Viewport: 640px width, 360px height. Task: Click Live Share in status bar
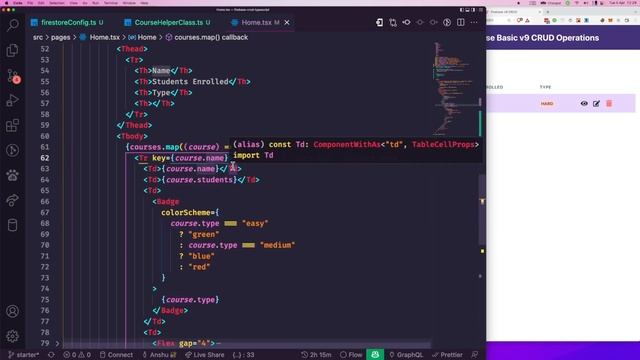point(204,355)
